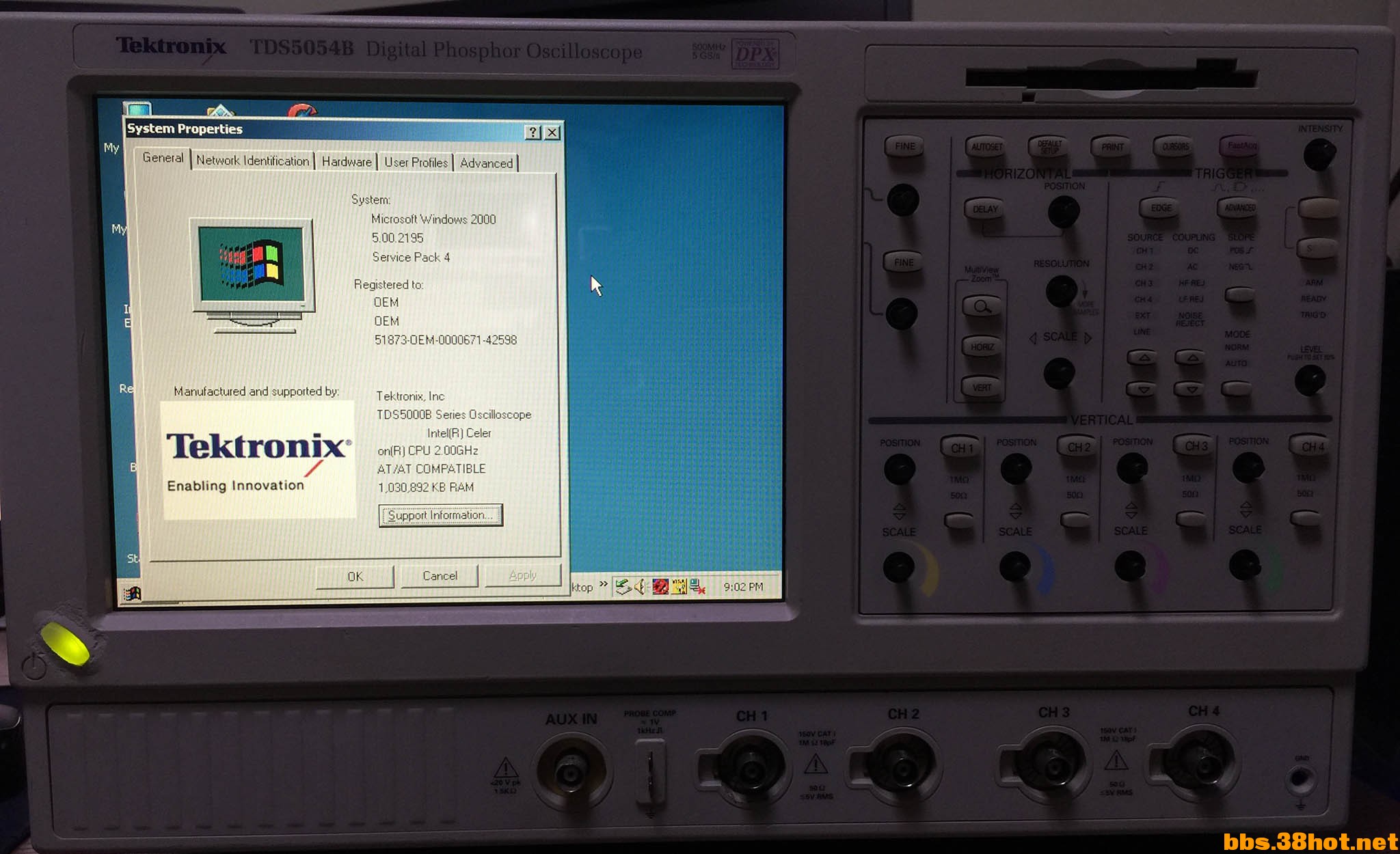Click the 'Microsoft Windows 2000' text

coord(433,219)
